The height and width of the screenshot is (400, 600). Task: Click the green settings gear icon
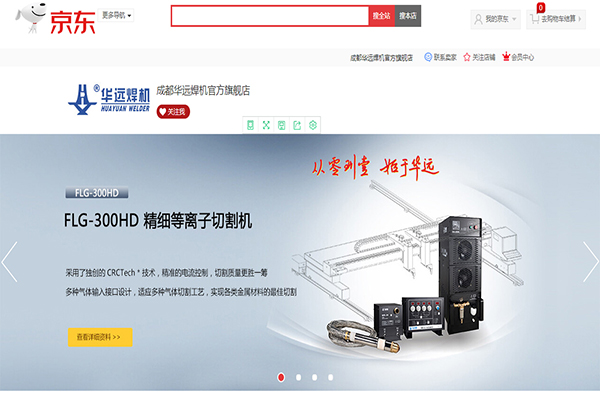tap(313, 125)
